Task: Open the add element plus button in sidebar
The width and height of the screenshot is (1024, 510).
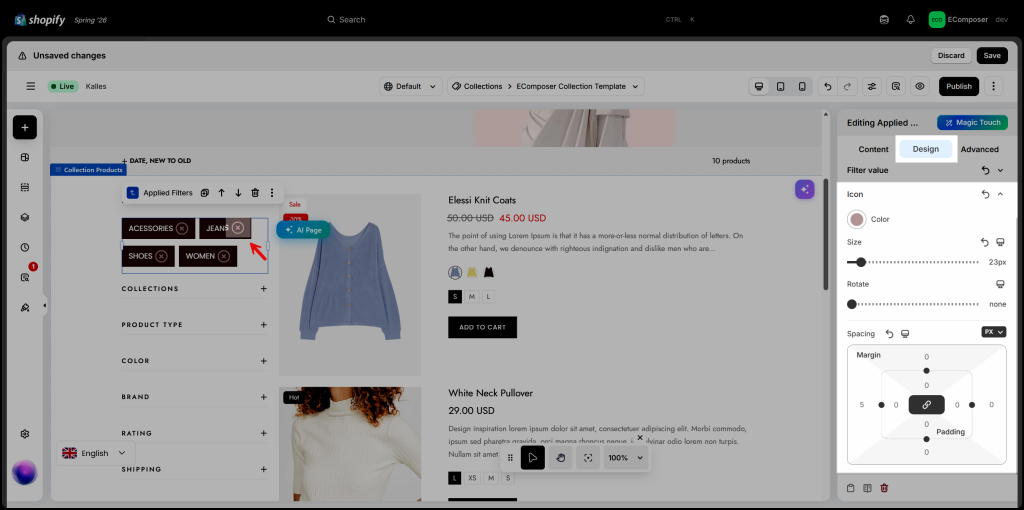Action: tap(25, 127)
